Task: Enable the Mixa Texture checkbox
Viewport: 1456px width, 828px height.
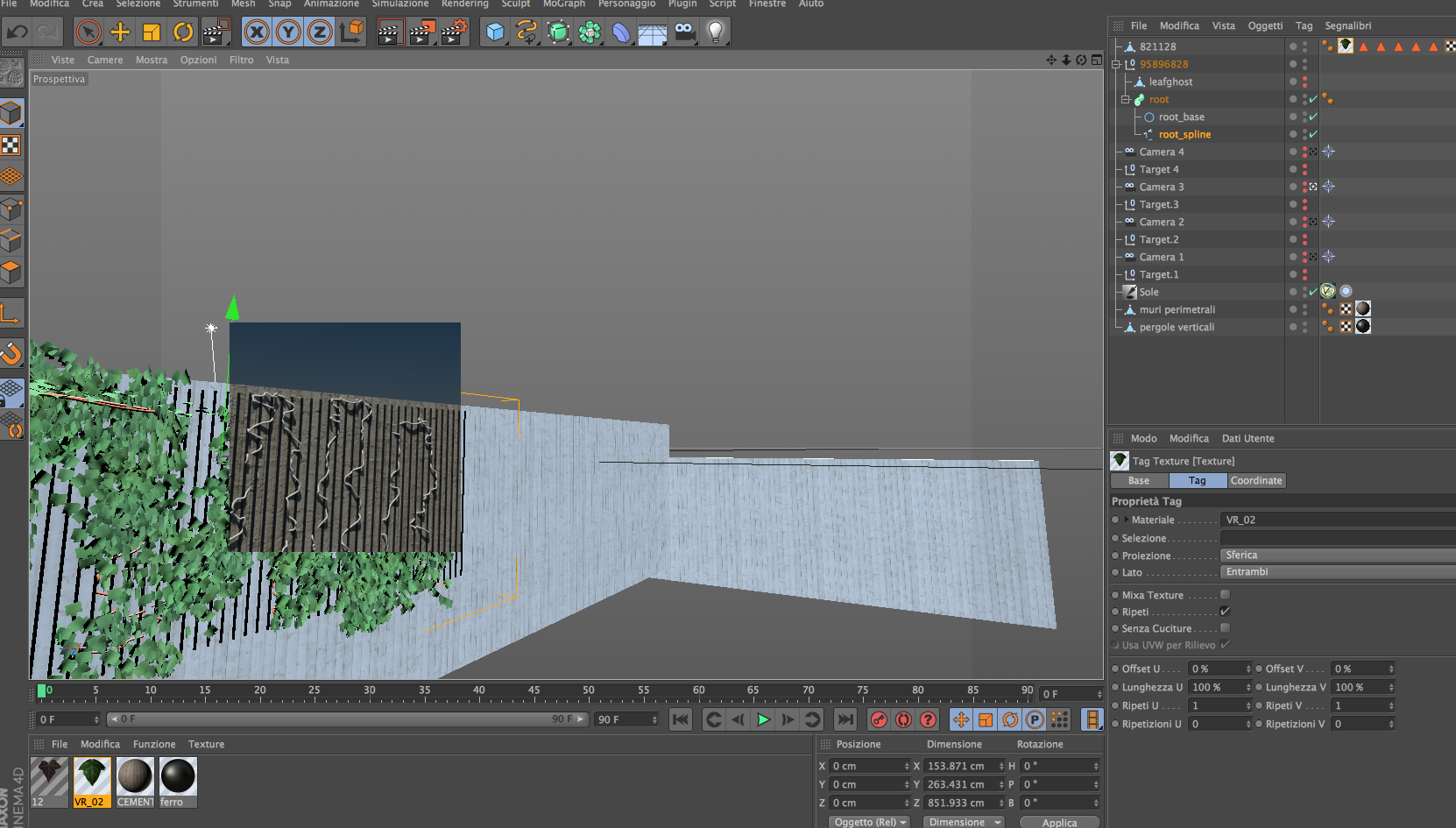Action: coord(1225,595)
